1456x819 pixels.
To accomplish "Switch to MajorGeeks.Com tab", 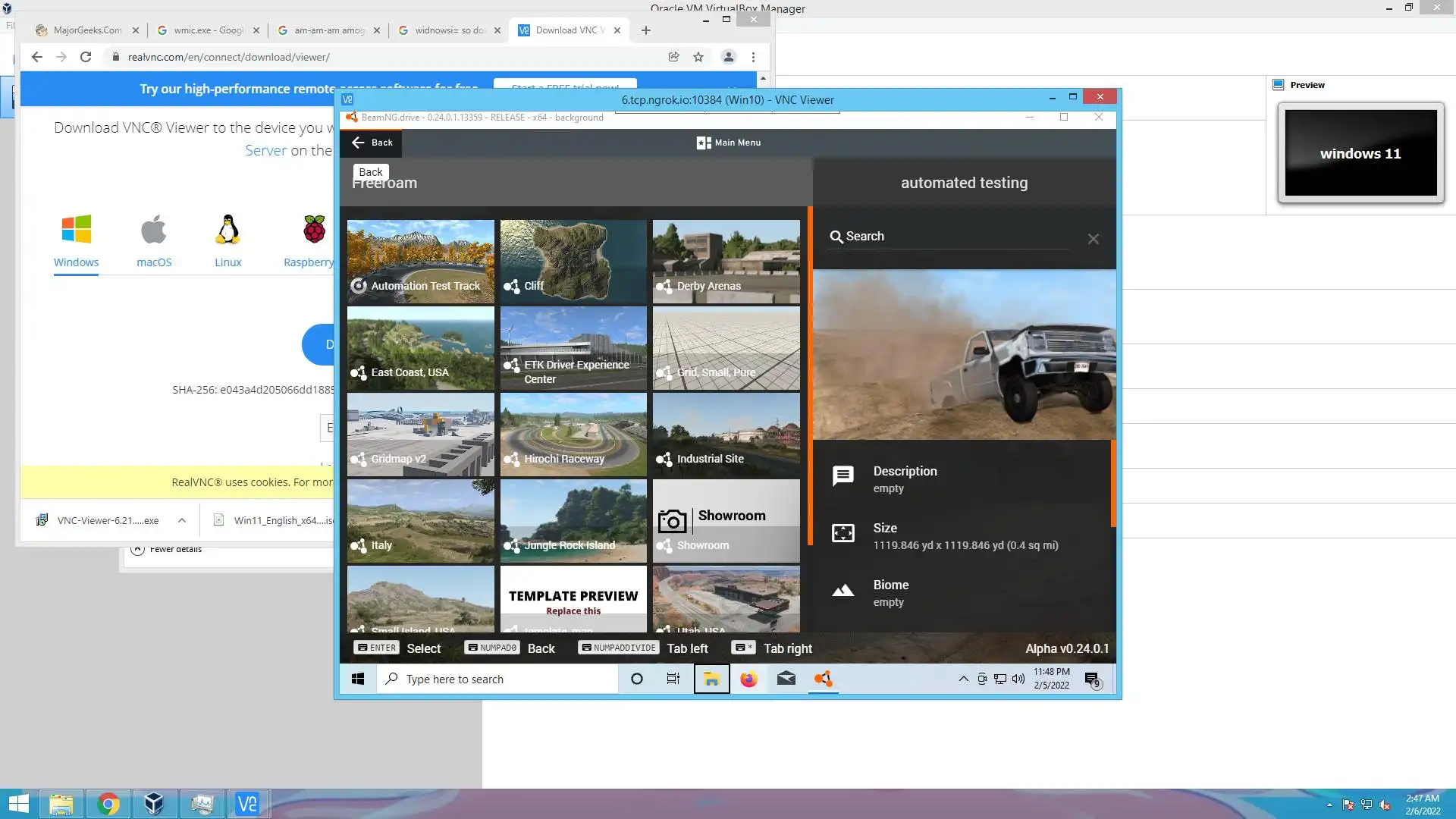I will point(86,30).
